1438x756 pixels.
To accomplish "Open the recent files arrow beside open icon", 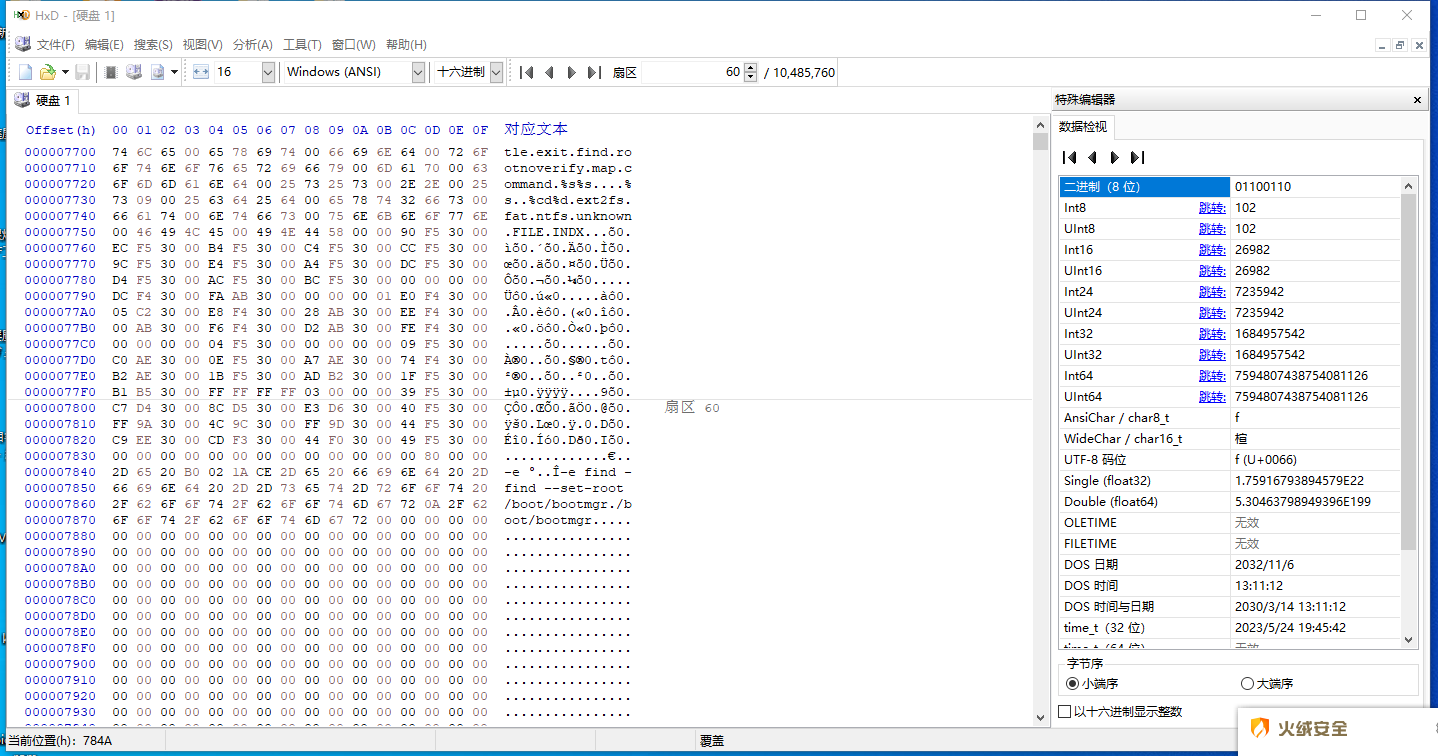I will pyautogui.click(x=65, y=72).
